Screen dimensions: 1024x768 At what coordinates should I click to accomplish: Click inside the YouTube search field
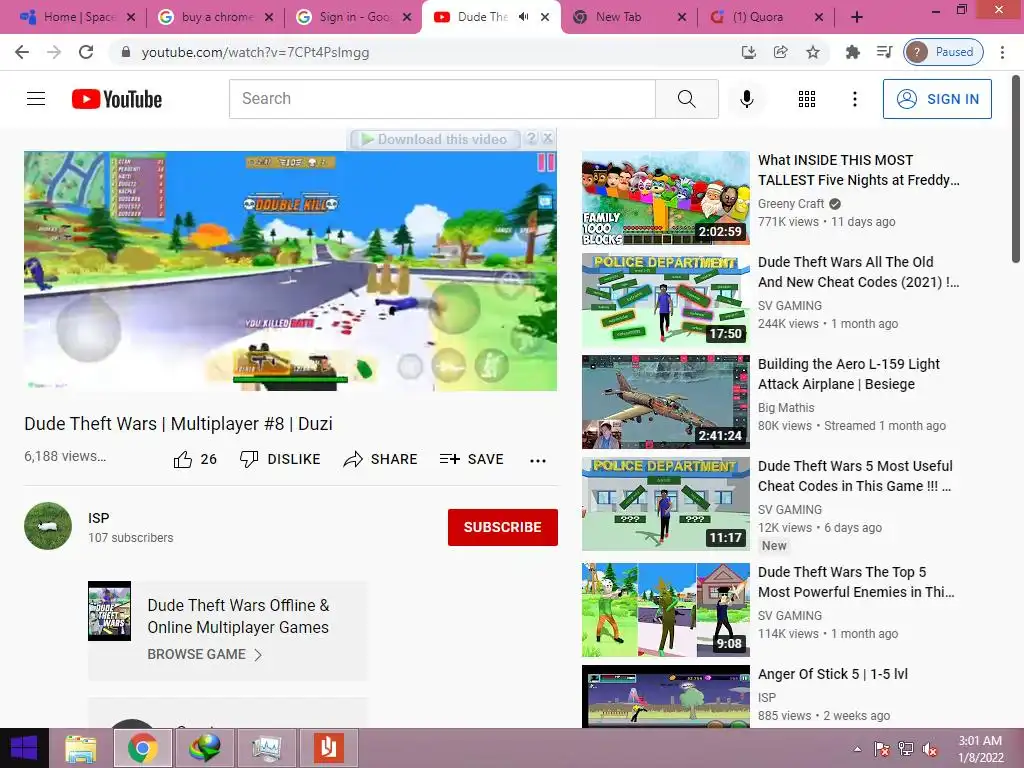pos(442,99)
